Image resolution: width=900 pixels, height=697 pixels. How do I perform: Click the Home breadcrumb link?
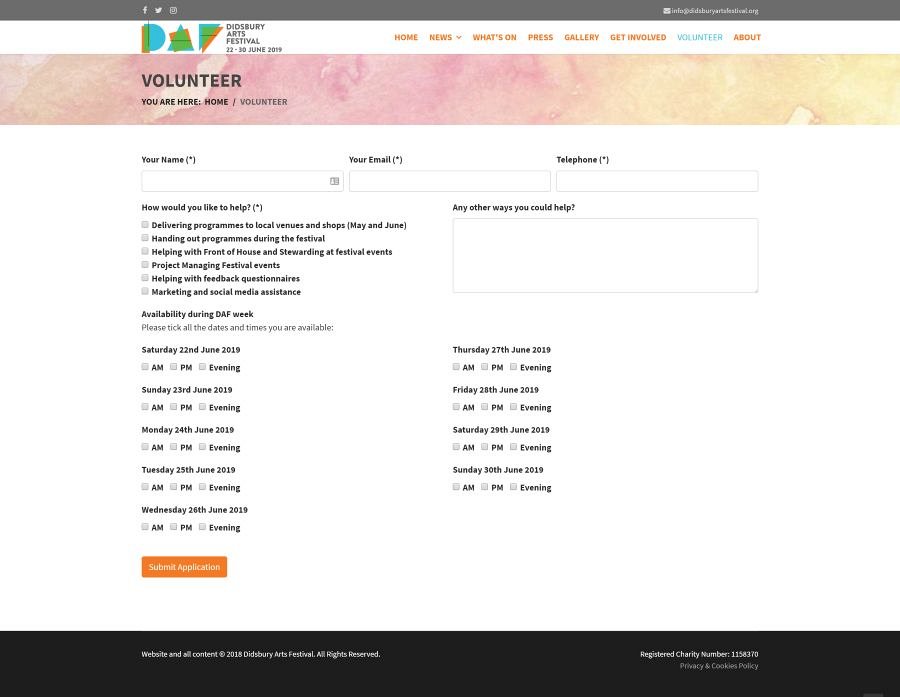216,102
